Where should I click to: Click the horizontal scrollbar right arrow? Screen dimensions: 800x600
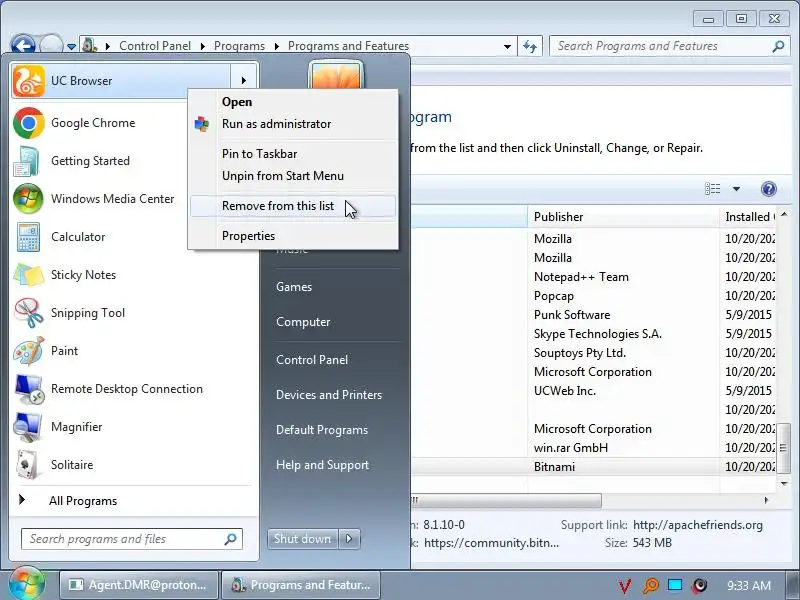tap(766, 501)
